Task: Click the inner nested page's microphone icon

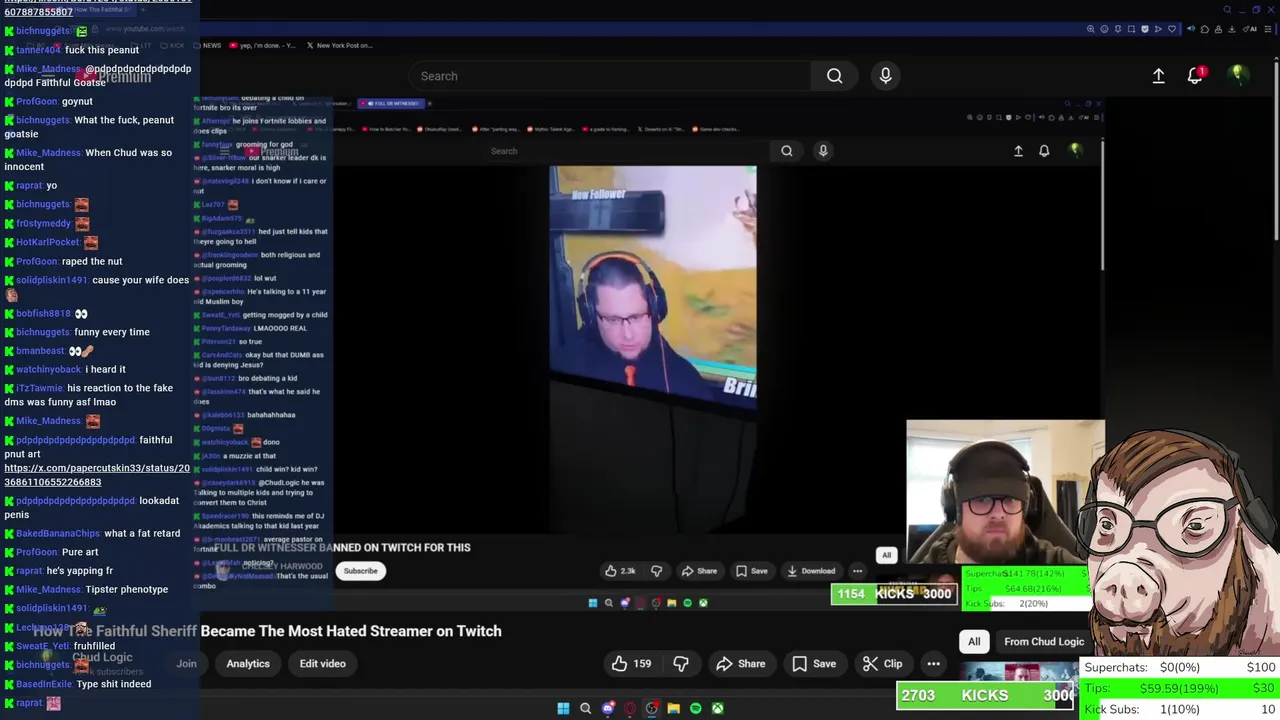Action: [x=823, y=151]
